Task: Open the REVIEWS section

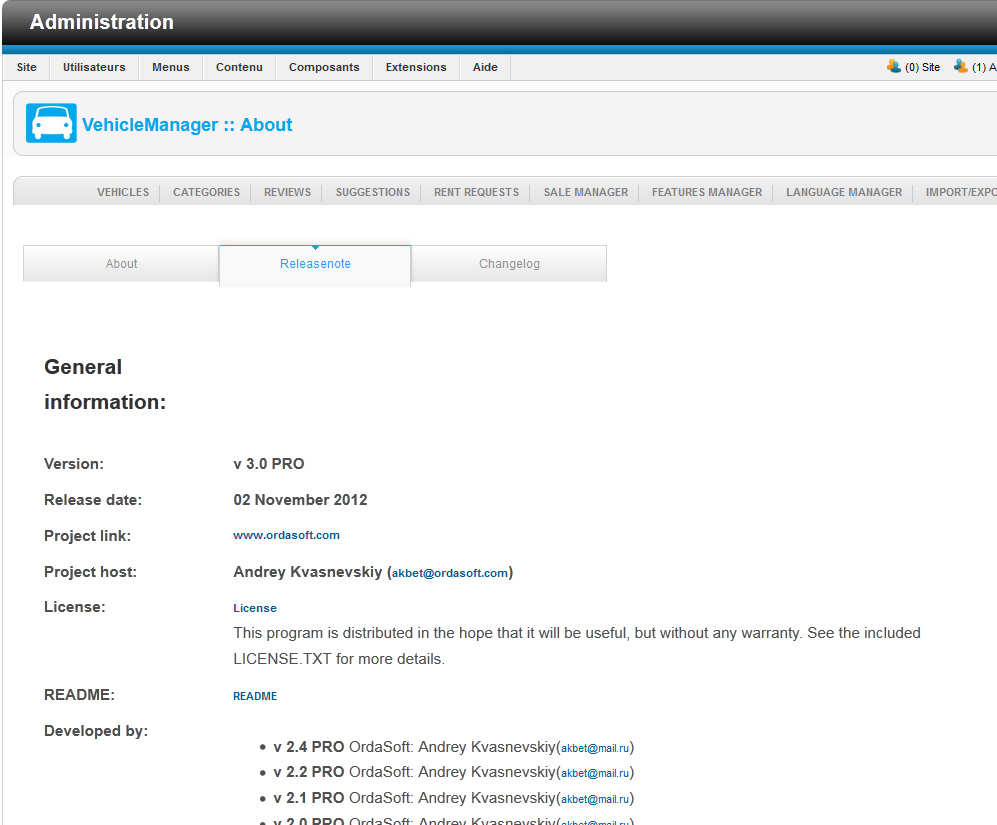Action: pyautogui.click(x=287, y=192)
